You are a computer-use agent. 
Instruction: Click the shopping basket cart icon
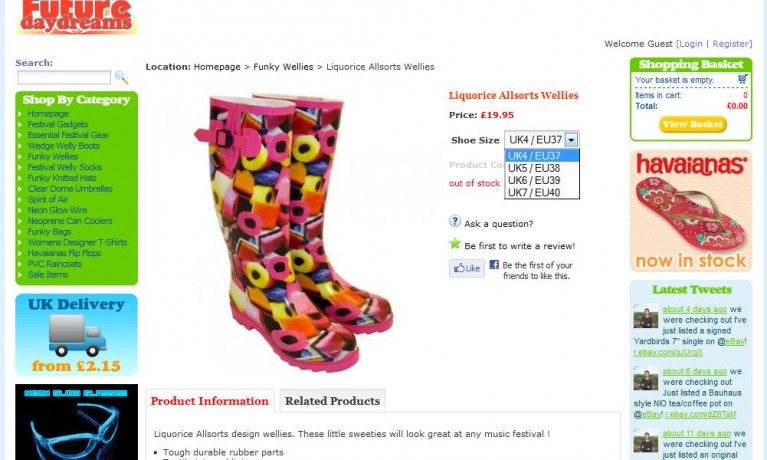click(743, 79)
